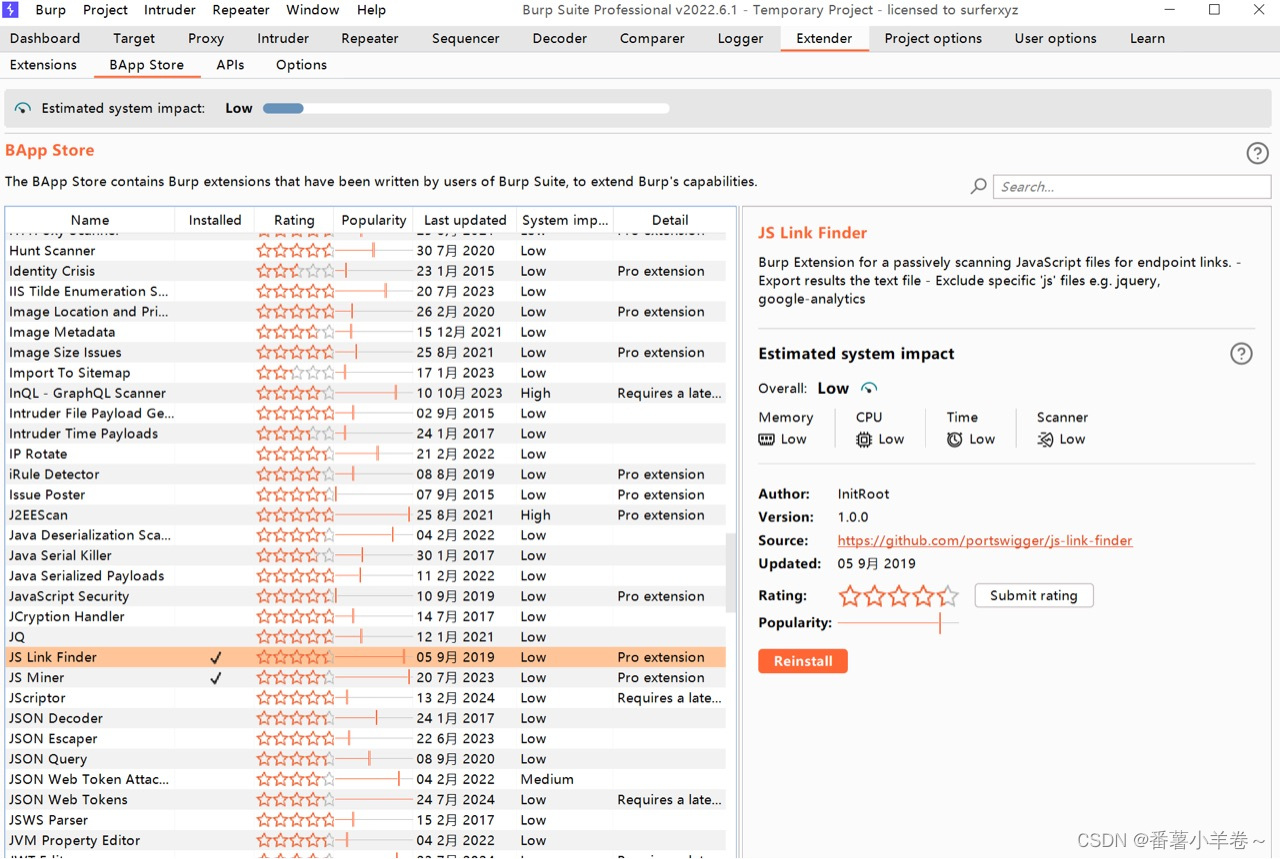Switch to the Extensions sub-tab
1280x859 pixels.
pos(43,65)
